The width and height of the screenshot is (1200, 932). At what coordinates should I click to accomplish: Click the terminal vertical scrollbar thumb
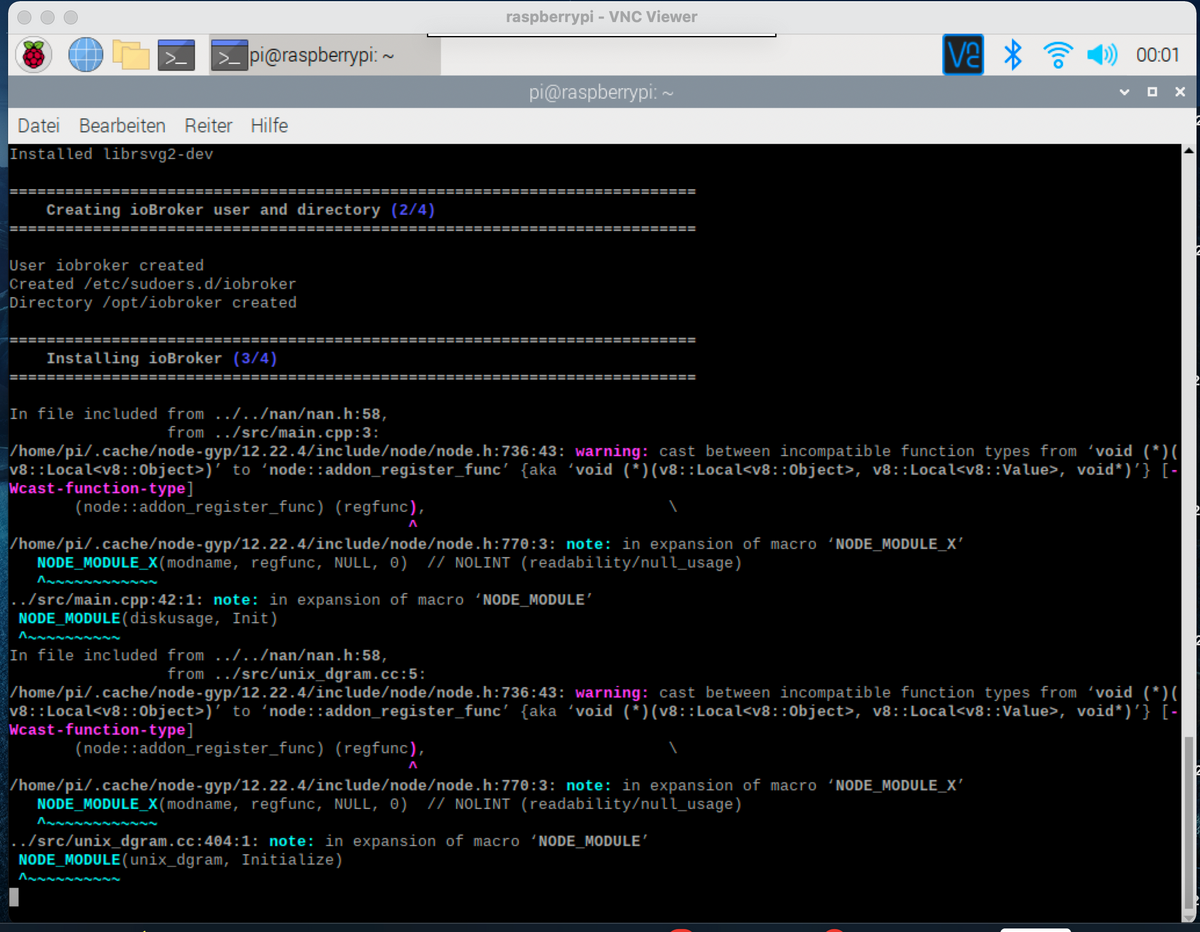[1188, 823]
